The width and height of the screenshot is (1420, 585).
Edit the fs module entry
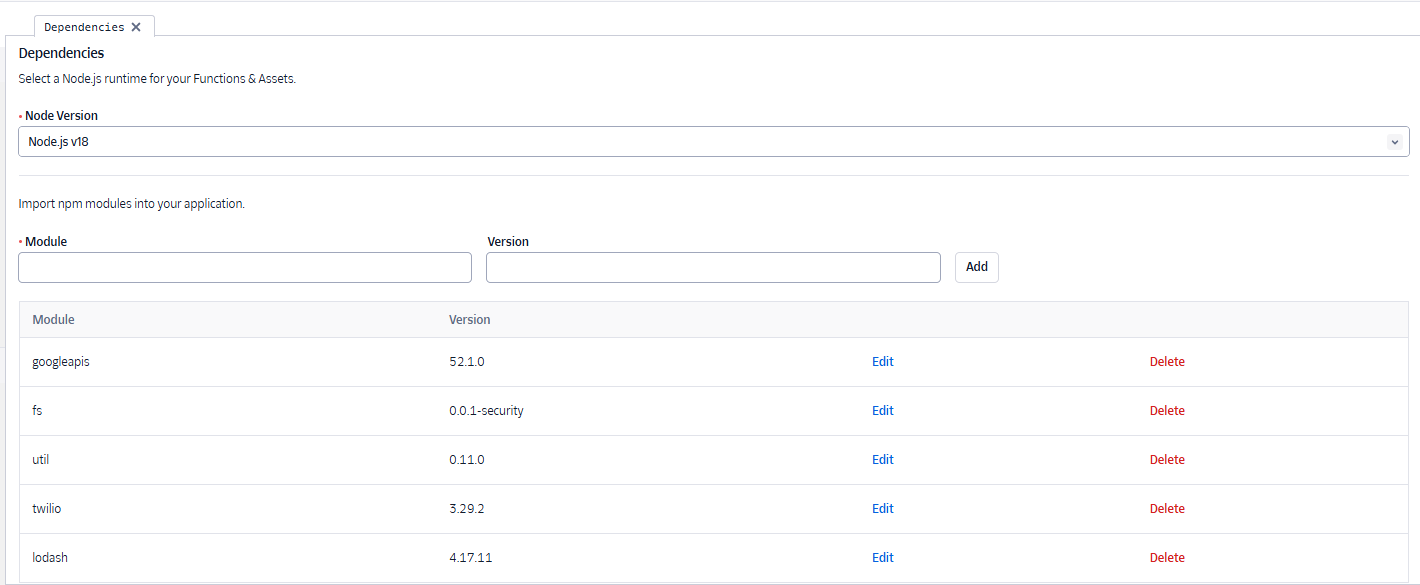point(883,411)
